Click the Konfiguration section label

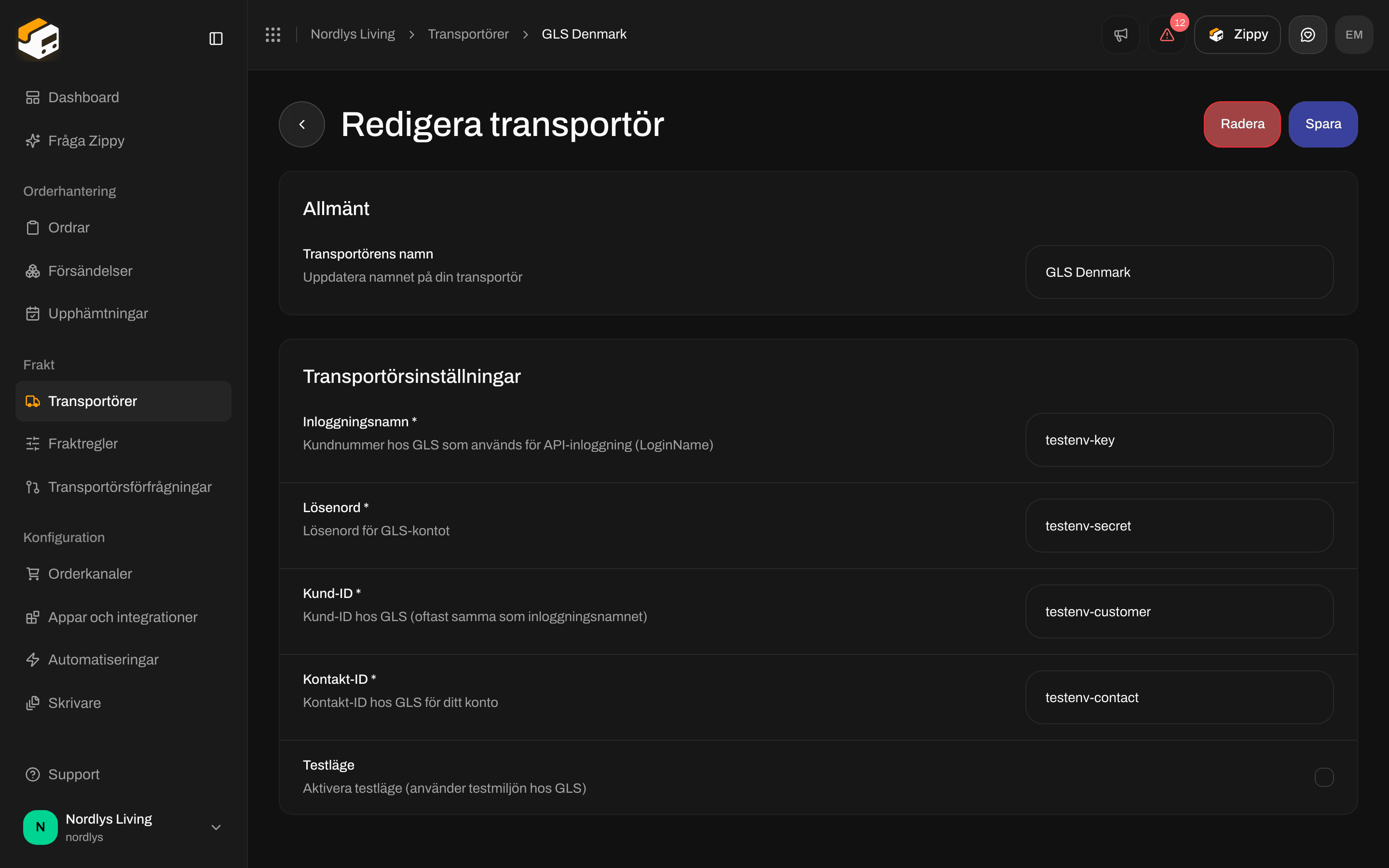click(x=64, y=537)
